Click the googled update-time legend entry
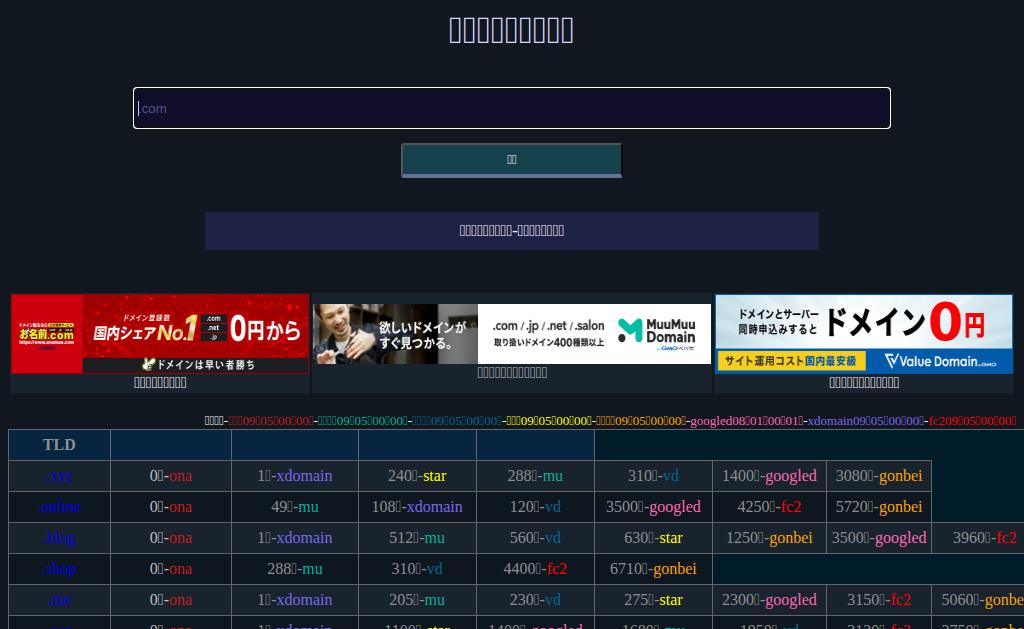Screen dimensions: 1024x629 (x=746, y=421)
